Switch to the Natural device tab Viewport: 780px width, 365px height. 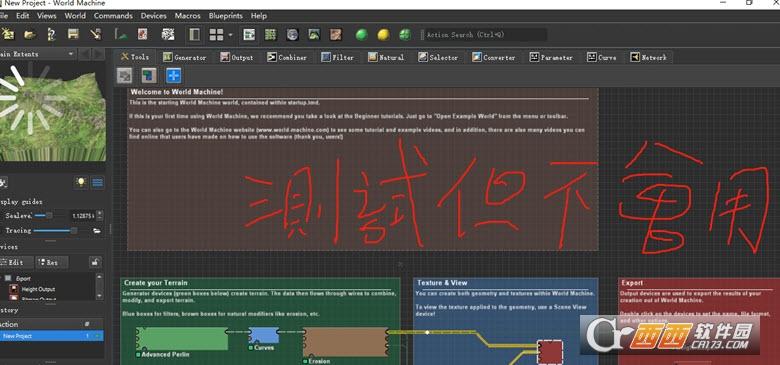pyautogui.click(x=386, y=57)
